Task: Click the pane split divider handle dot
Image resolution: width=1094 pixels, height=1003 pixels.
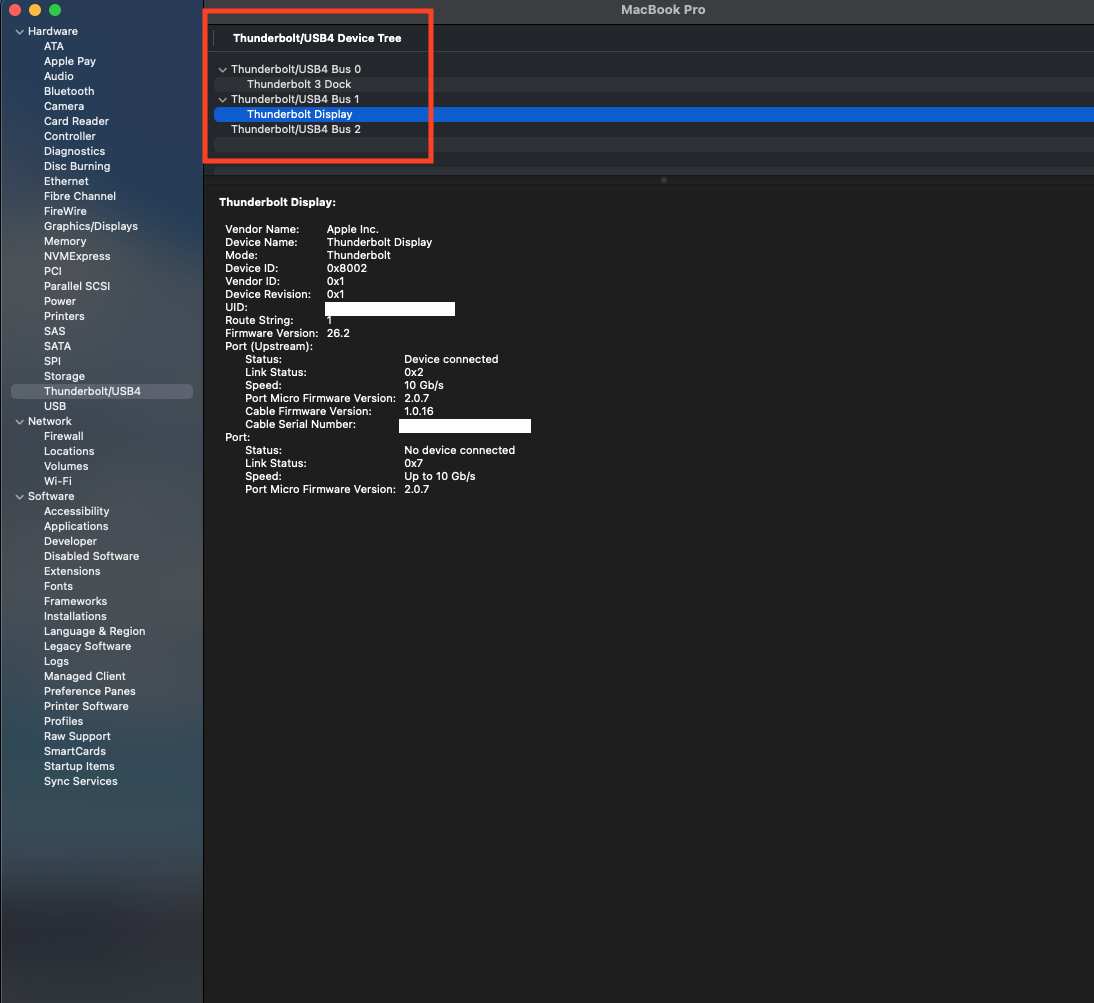Action: coord(664,180)
